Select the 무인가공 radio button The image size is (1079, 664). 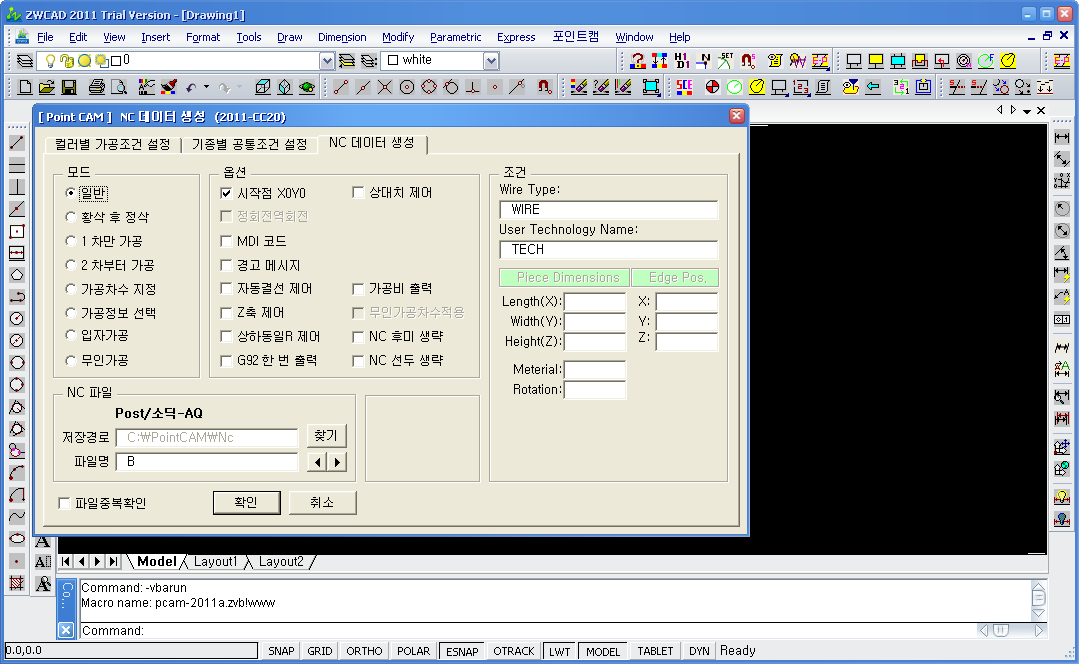coord(70,361)
